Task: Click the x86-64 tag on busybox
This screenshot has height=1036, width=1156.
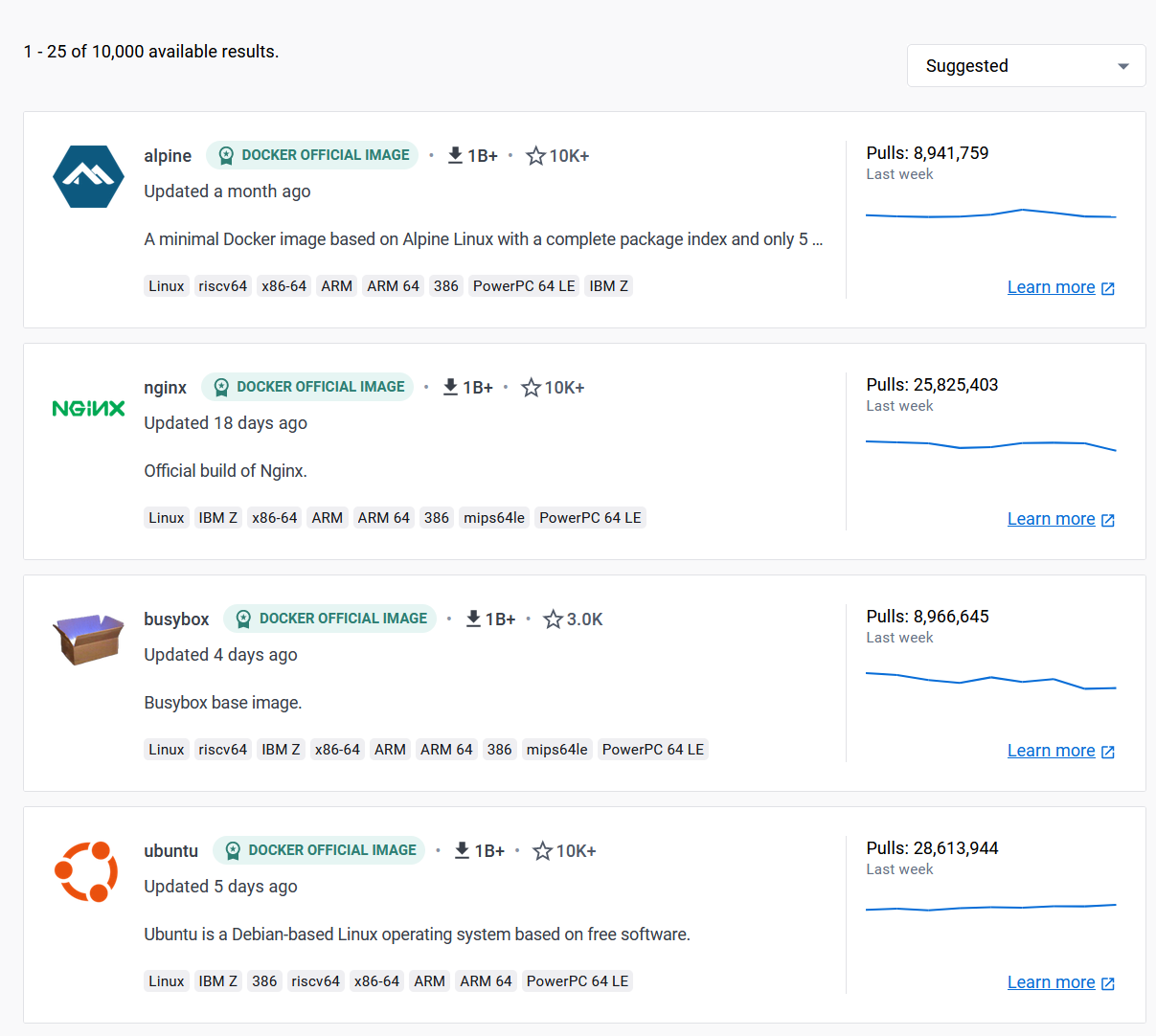Action: point(337,750)
